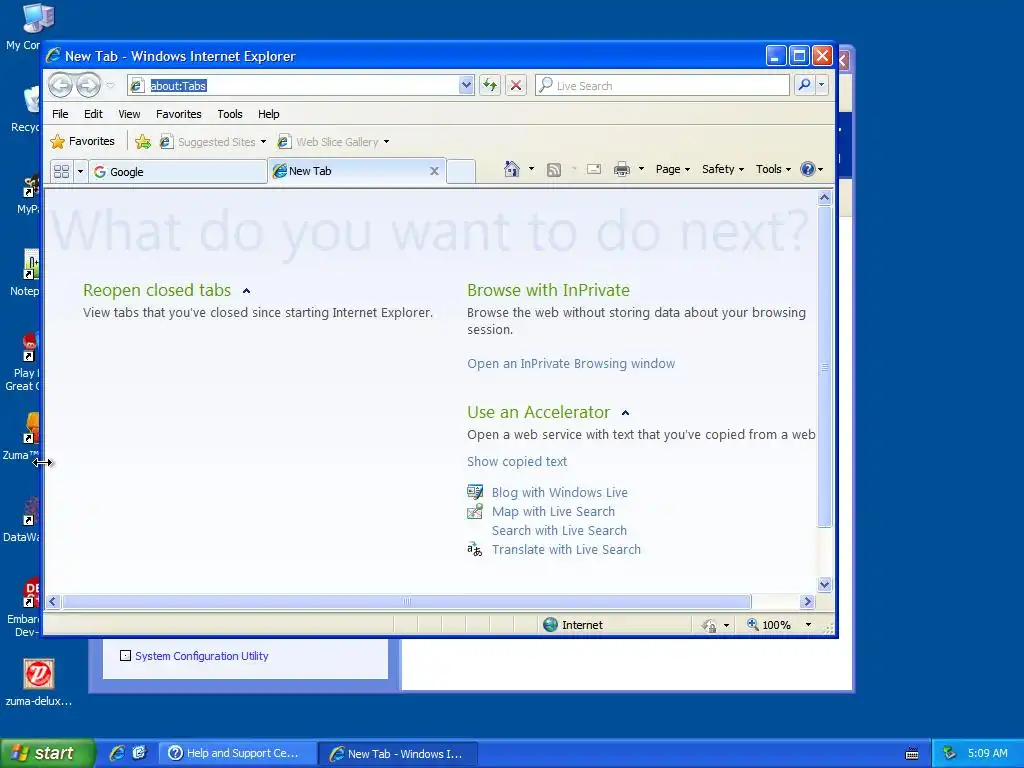Open the View menu

(x=129, y=114)
